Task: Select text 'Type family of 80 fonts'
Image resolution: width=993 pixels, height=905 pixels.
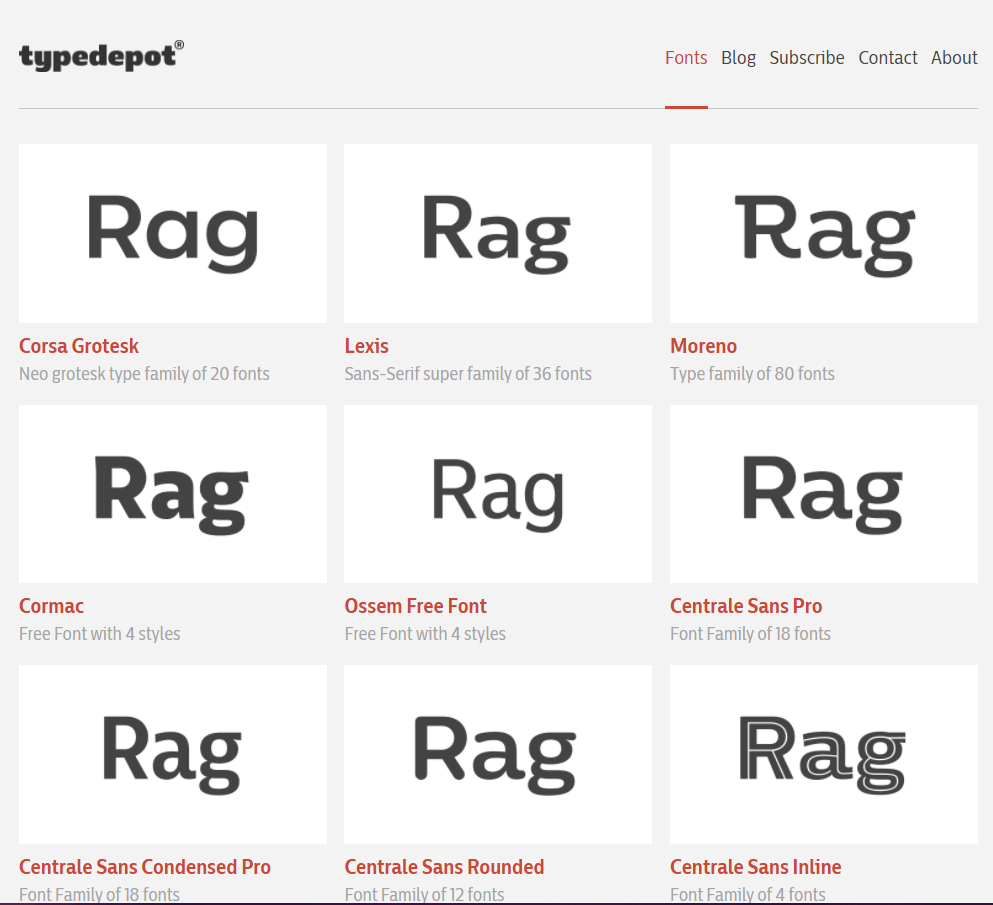Action: pos(752,374)
